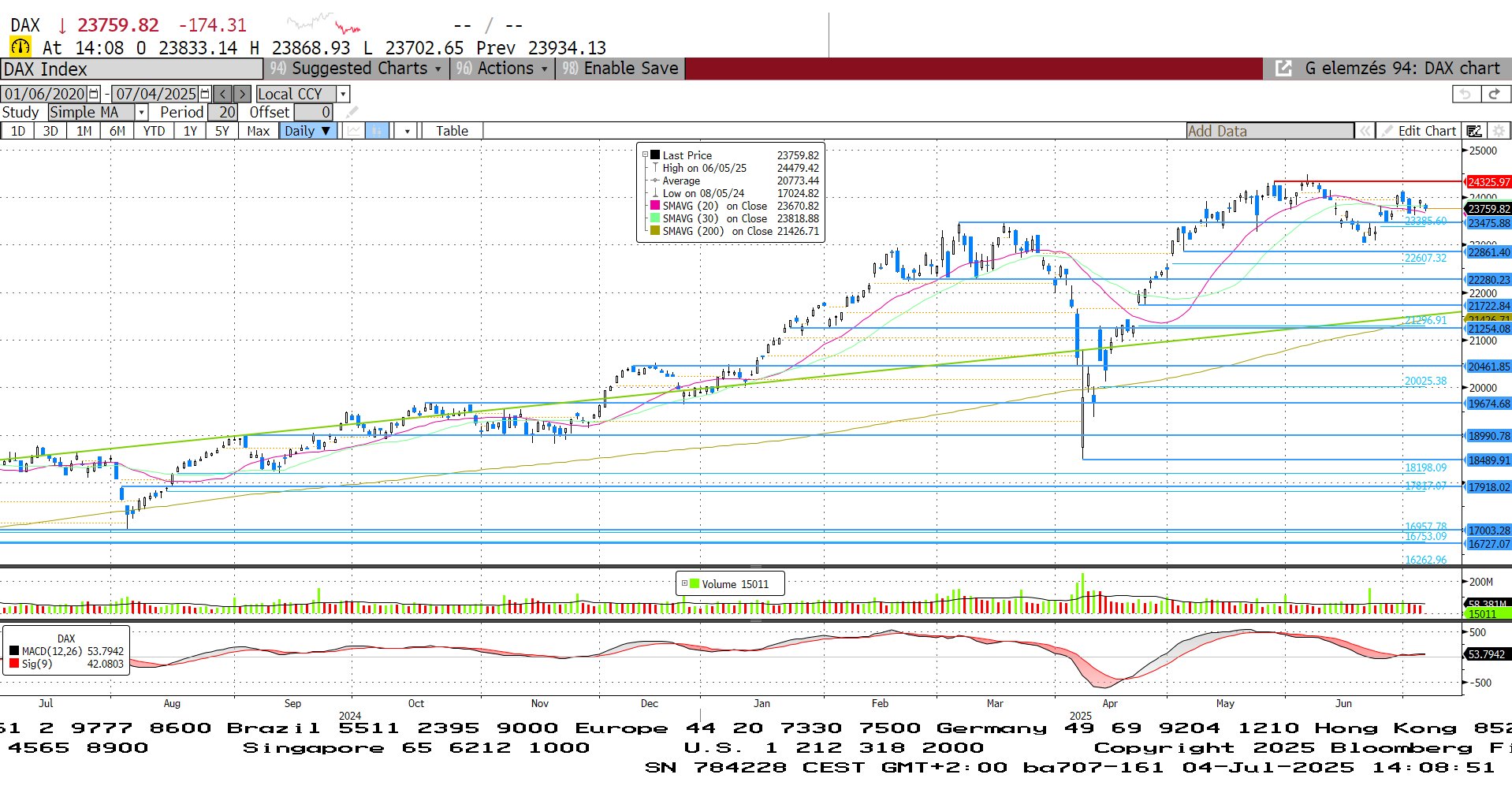
Task: Open the chart type options dropdown arrow
Action: click(407, 131)
